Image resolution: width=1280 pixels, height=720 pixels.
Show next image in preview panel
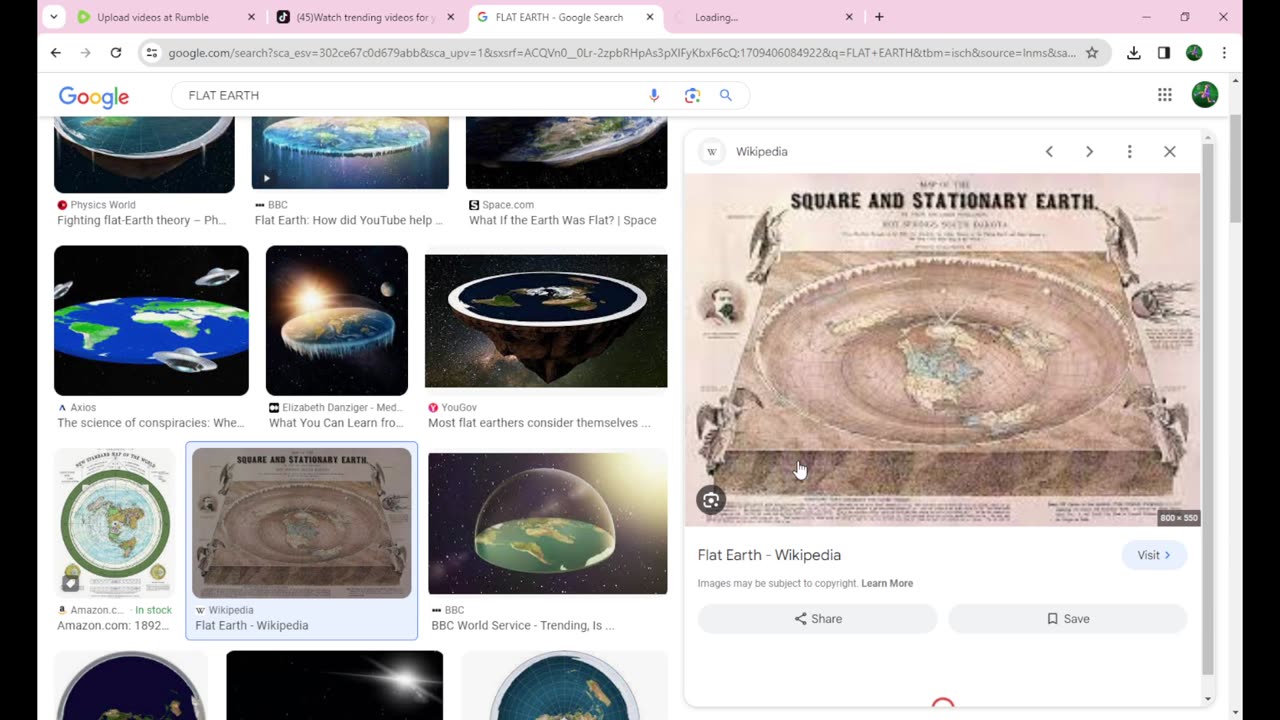(x=1089, y=152)
